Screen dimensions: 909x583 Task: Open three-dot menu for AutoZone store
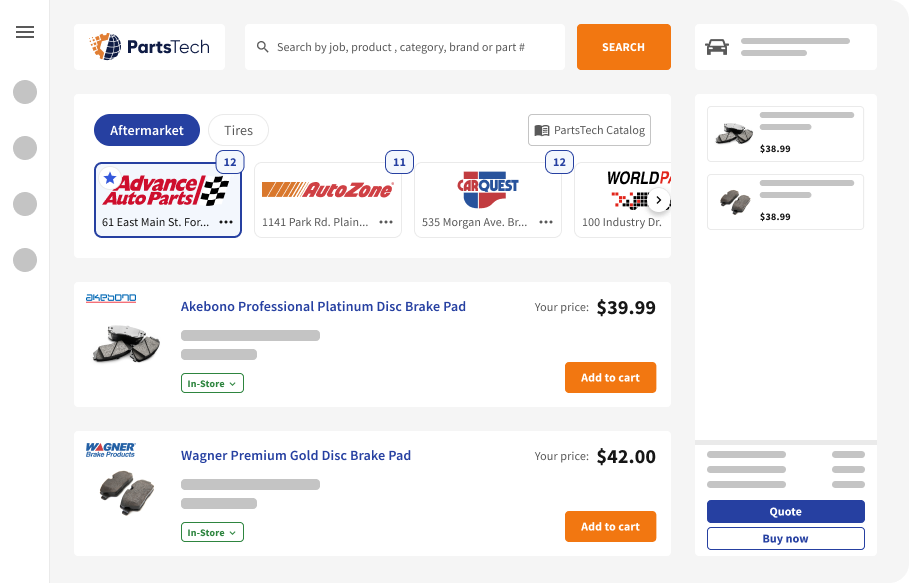[x=386, y=222]
